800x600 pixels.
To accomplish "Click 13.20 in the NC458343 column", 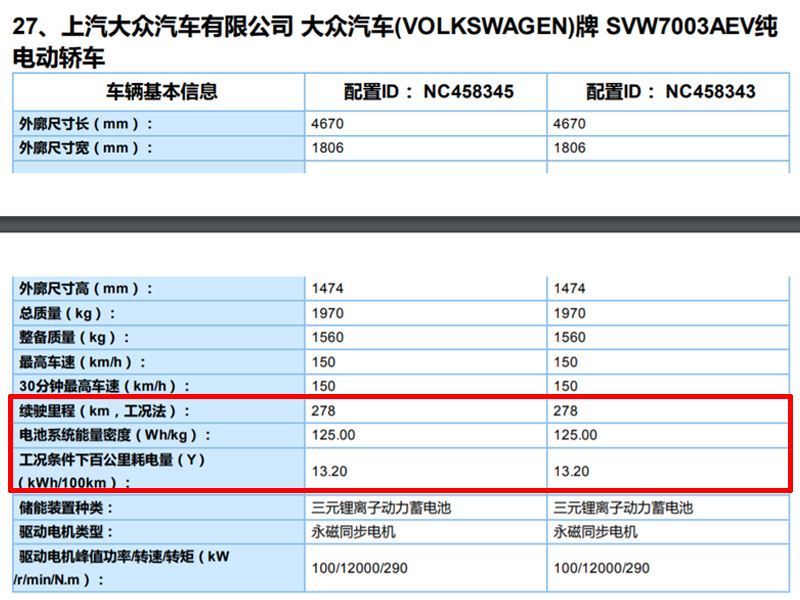I will click(571, 471).
